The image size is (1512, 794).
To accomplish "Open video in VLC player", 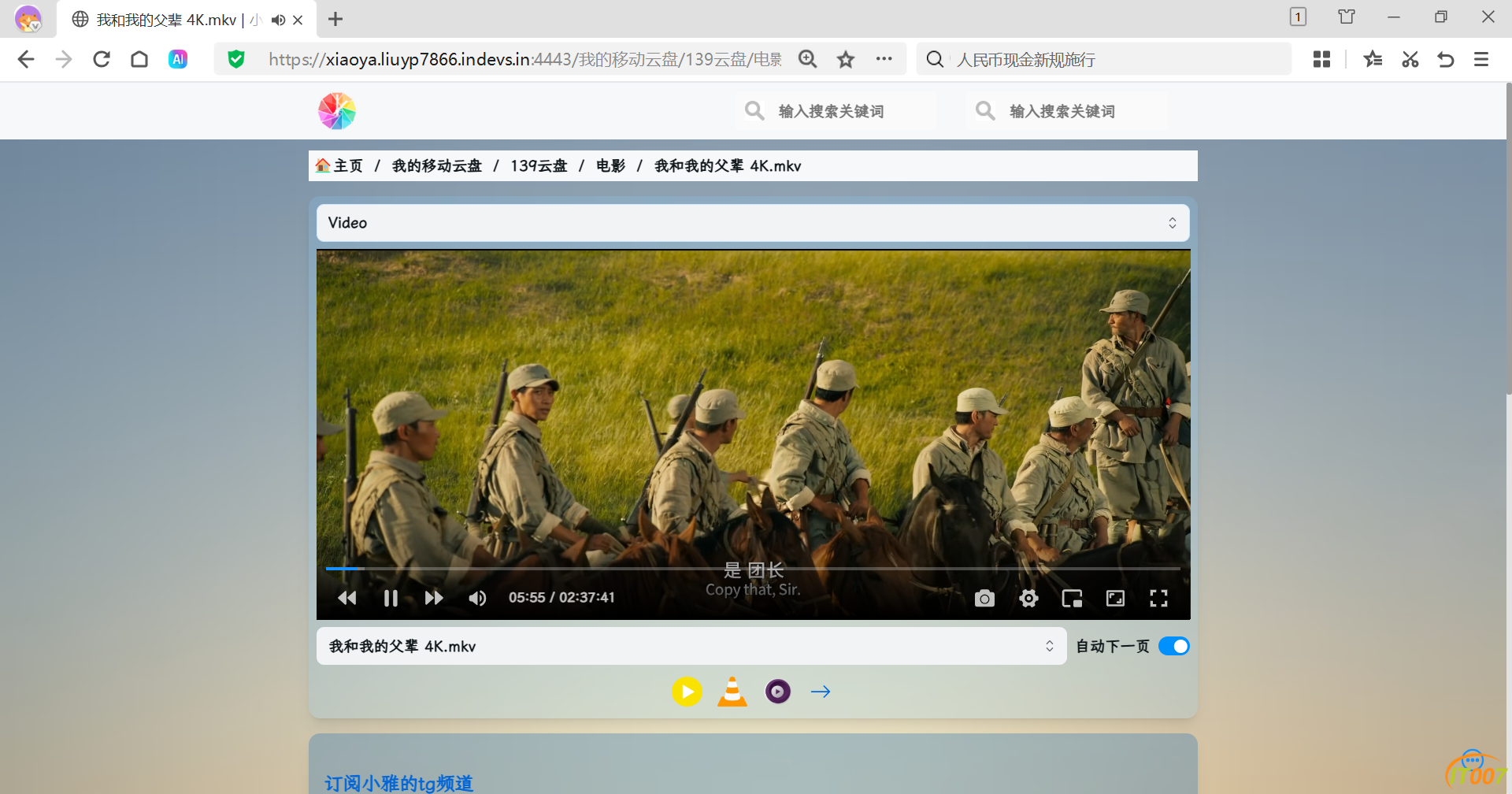I will (732, 692).
